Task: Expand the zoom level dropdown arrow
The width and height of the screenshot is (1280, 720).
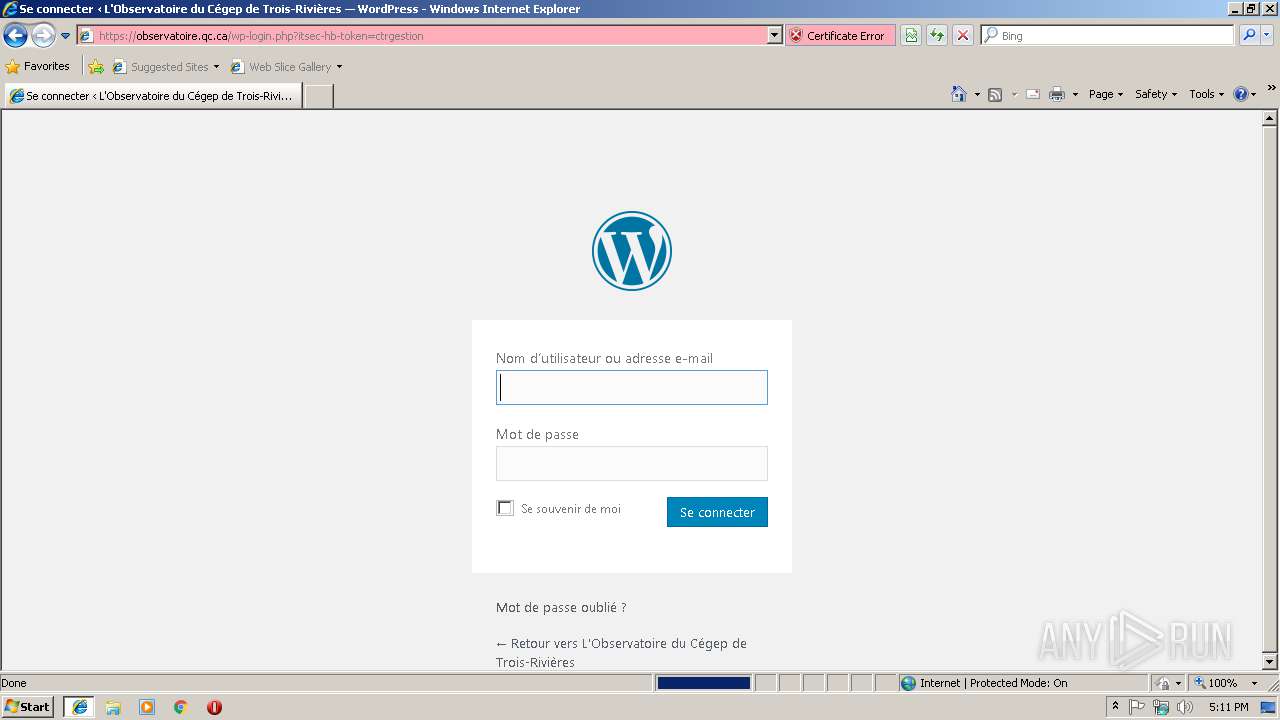Action: 1254,683
